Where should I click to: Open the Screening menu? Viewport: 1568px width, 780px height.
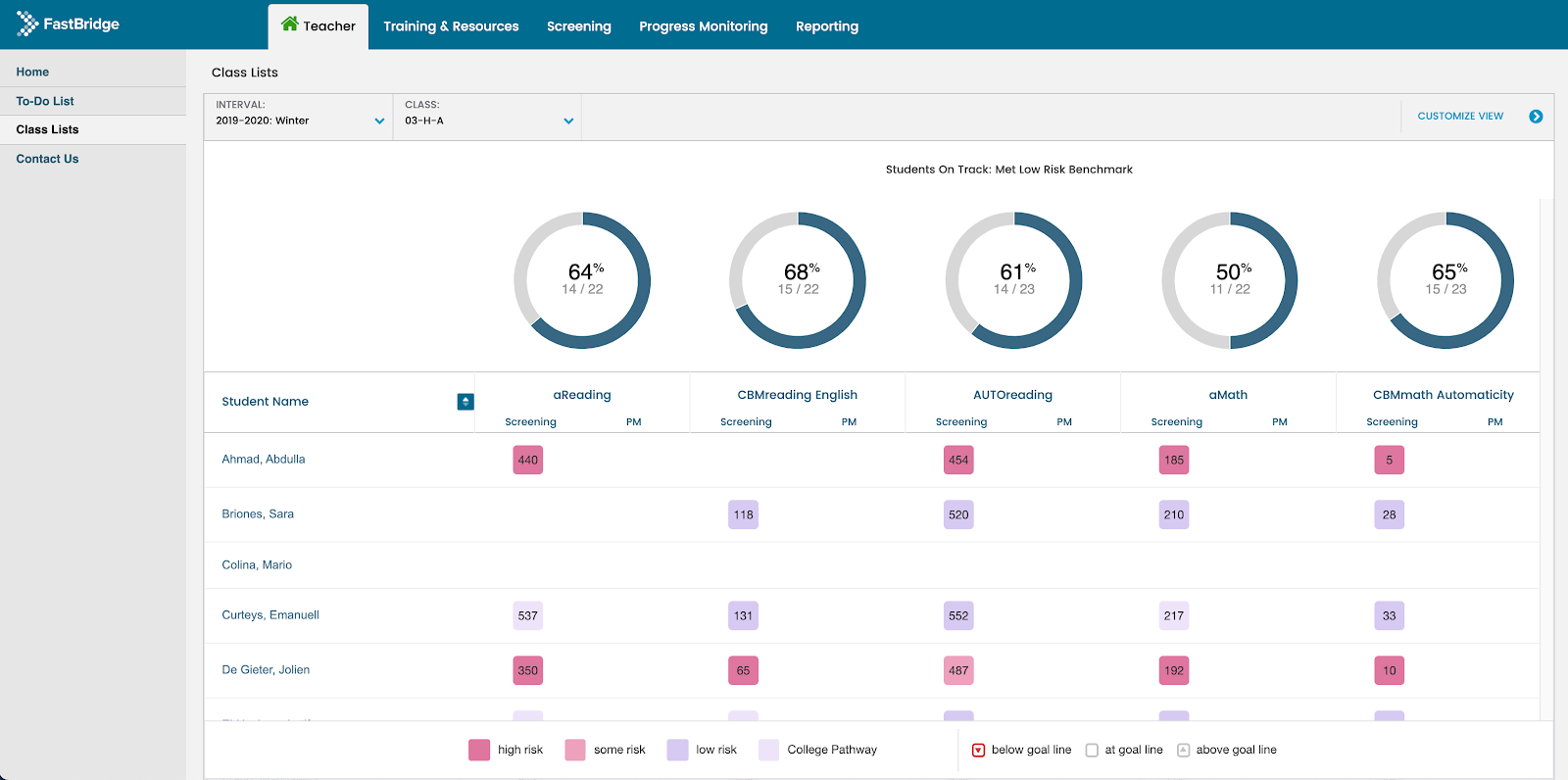(x=579, y=26)
